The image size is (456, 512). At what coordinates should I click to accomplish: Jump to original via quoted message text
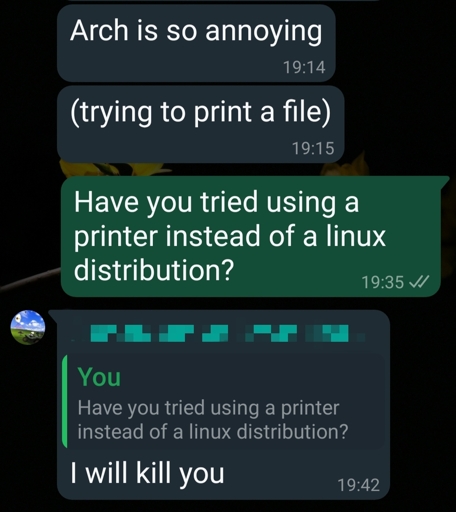(x=213, y=420)
